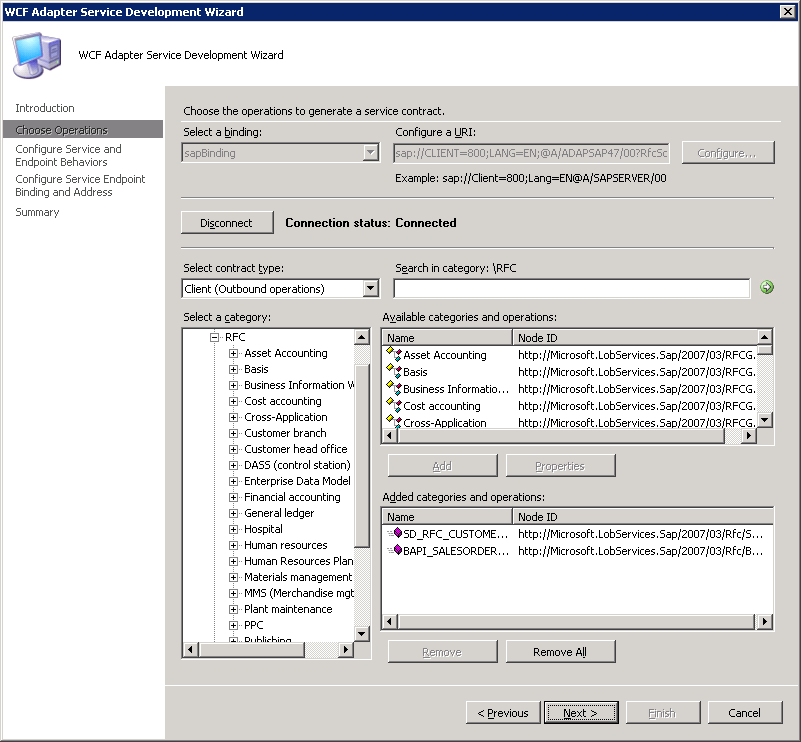801x742 pixels.
Task: Select the DASS (control station) tree item
Action: [x=297, y=465]
